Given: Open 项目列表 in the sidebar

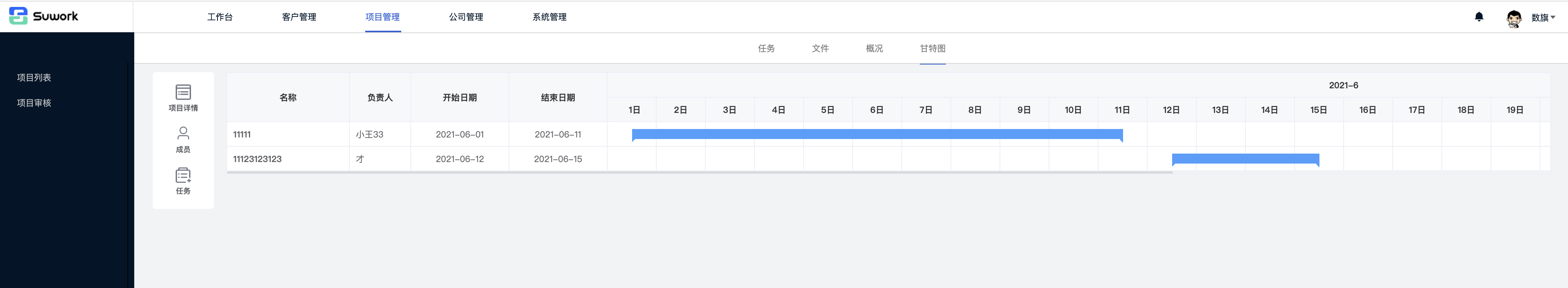Looking at the screenshot, I should pos(34,77).
